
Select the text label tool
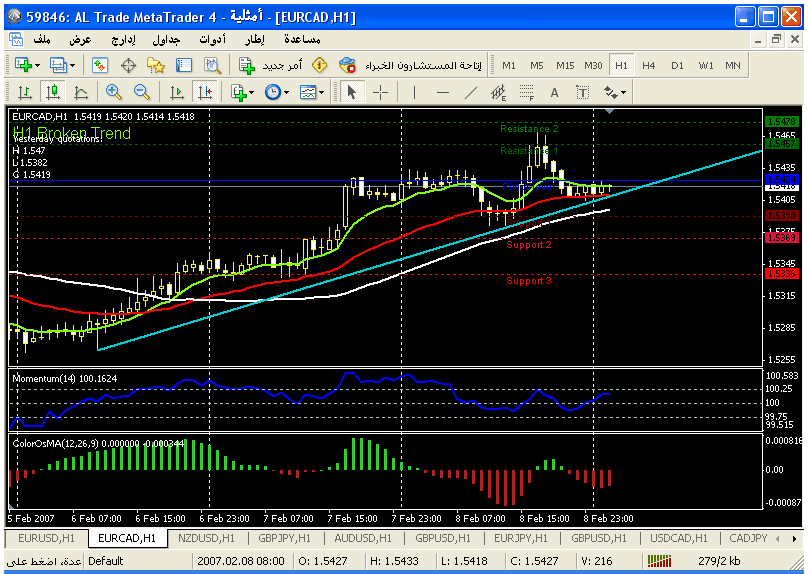tap(554, 92)
